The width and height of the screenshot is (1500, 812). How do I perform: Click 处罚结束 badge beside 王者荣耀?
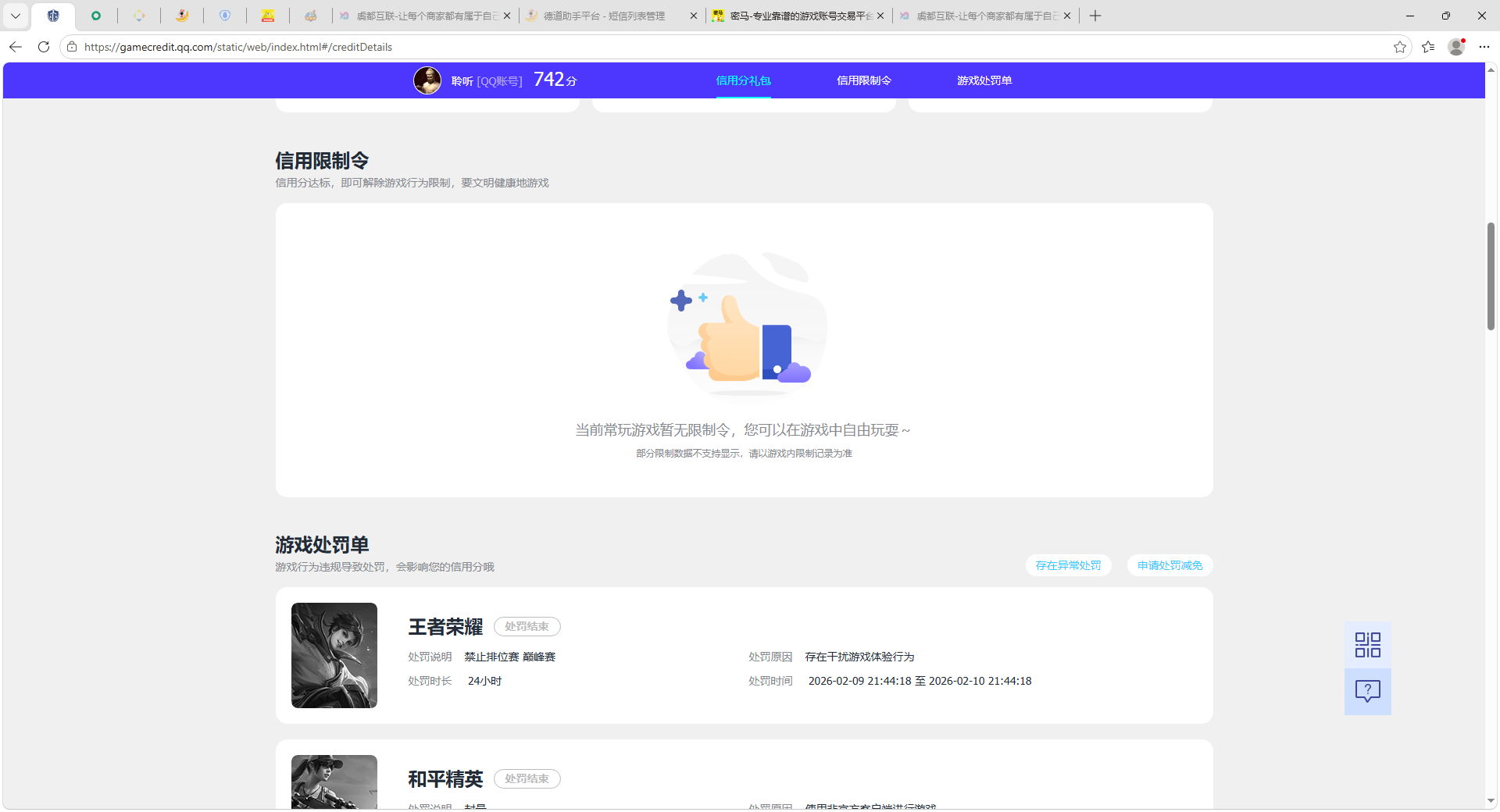527,626
